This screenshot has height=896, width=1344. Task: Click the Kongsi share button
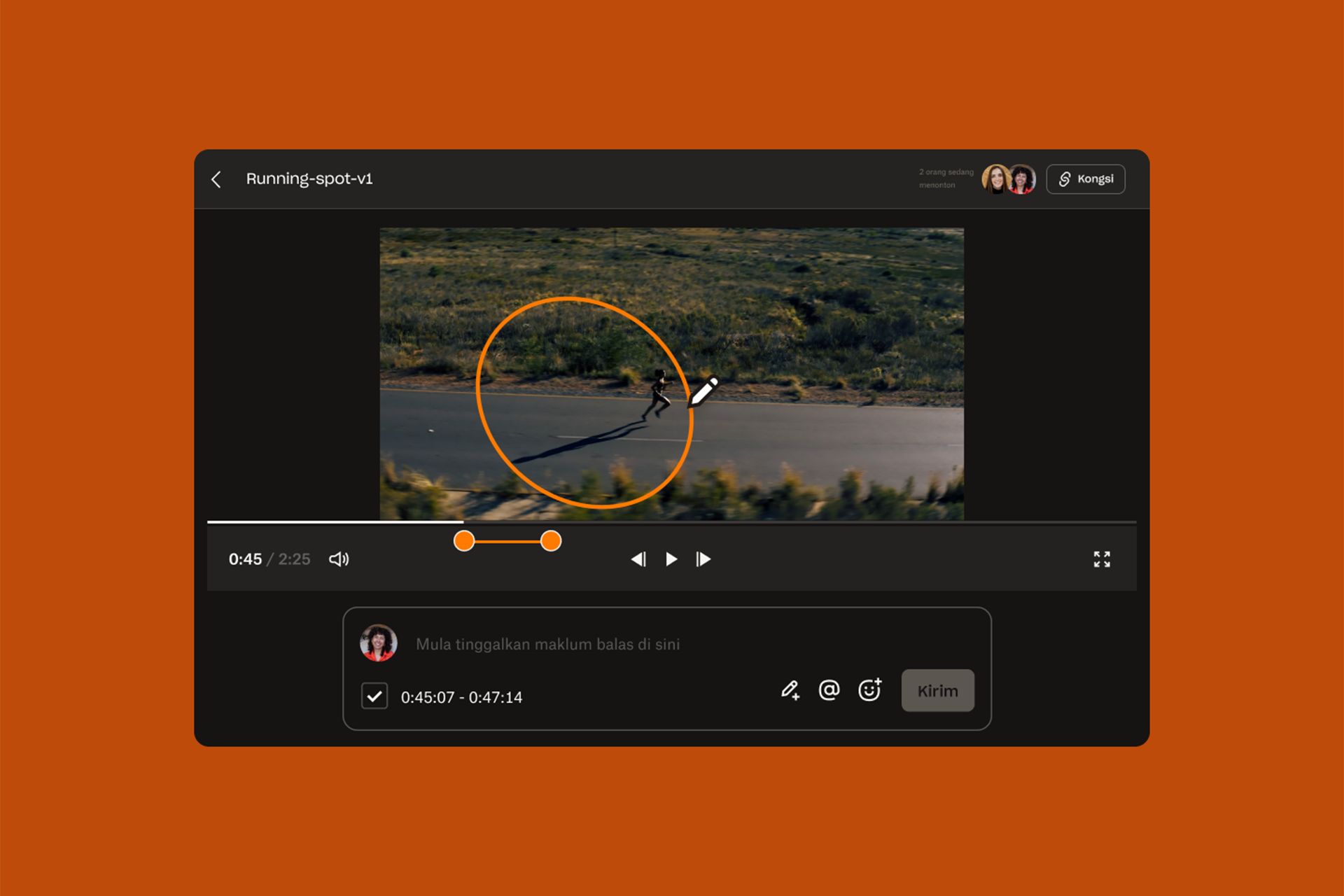click(x=1086, y=179)
